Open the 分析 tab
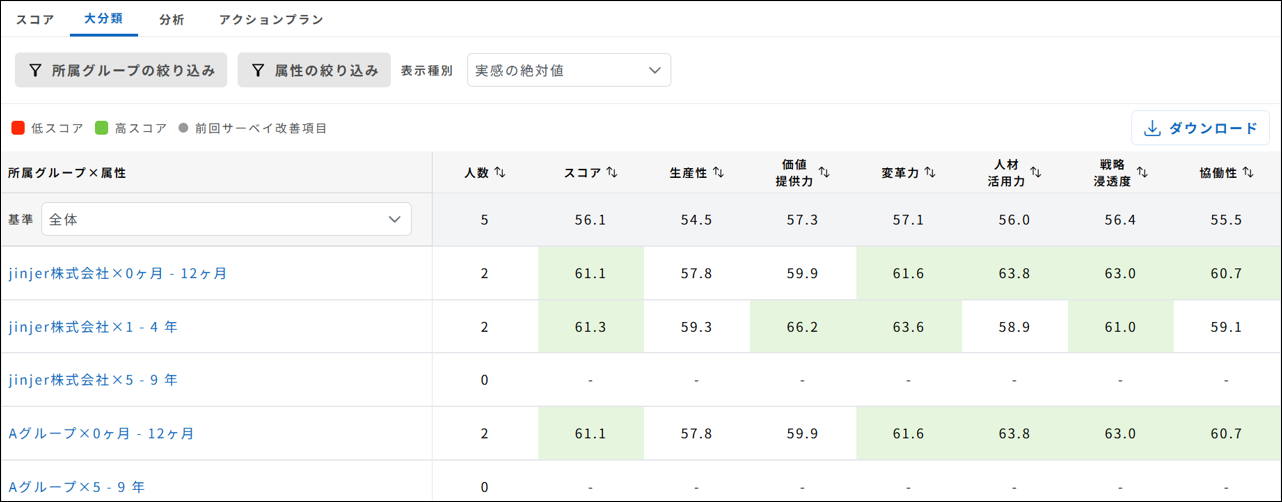This screenshot has width=1282, height=502. pyautogui.click(x=172, y=20)
